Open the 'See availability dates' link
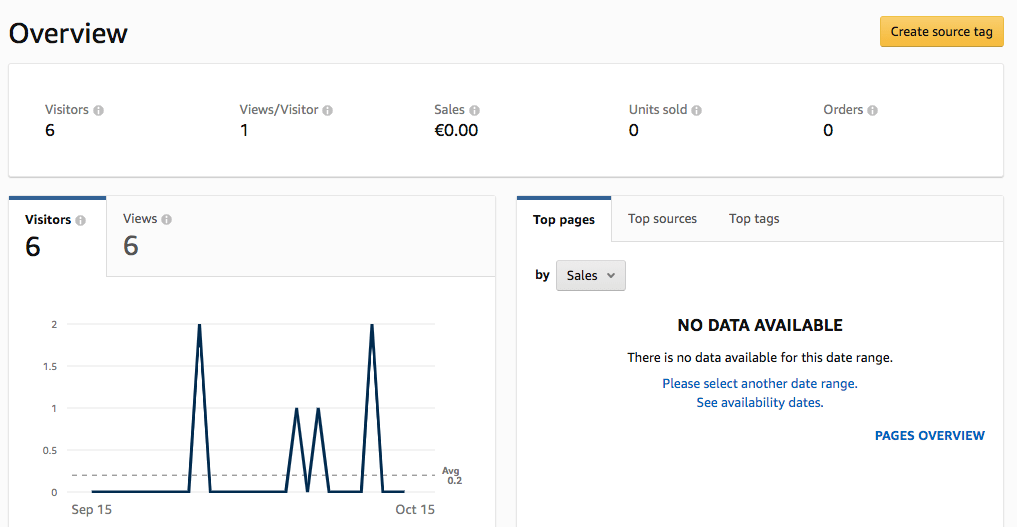This screenshot has height=527, width=1017. pyautogui.click(x=760, y=403)
